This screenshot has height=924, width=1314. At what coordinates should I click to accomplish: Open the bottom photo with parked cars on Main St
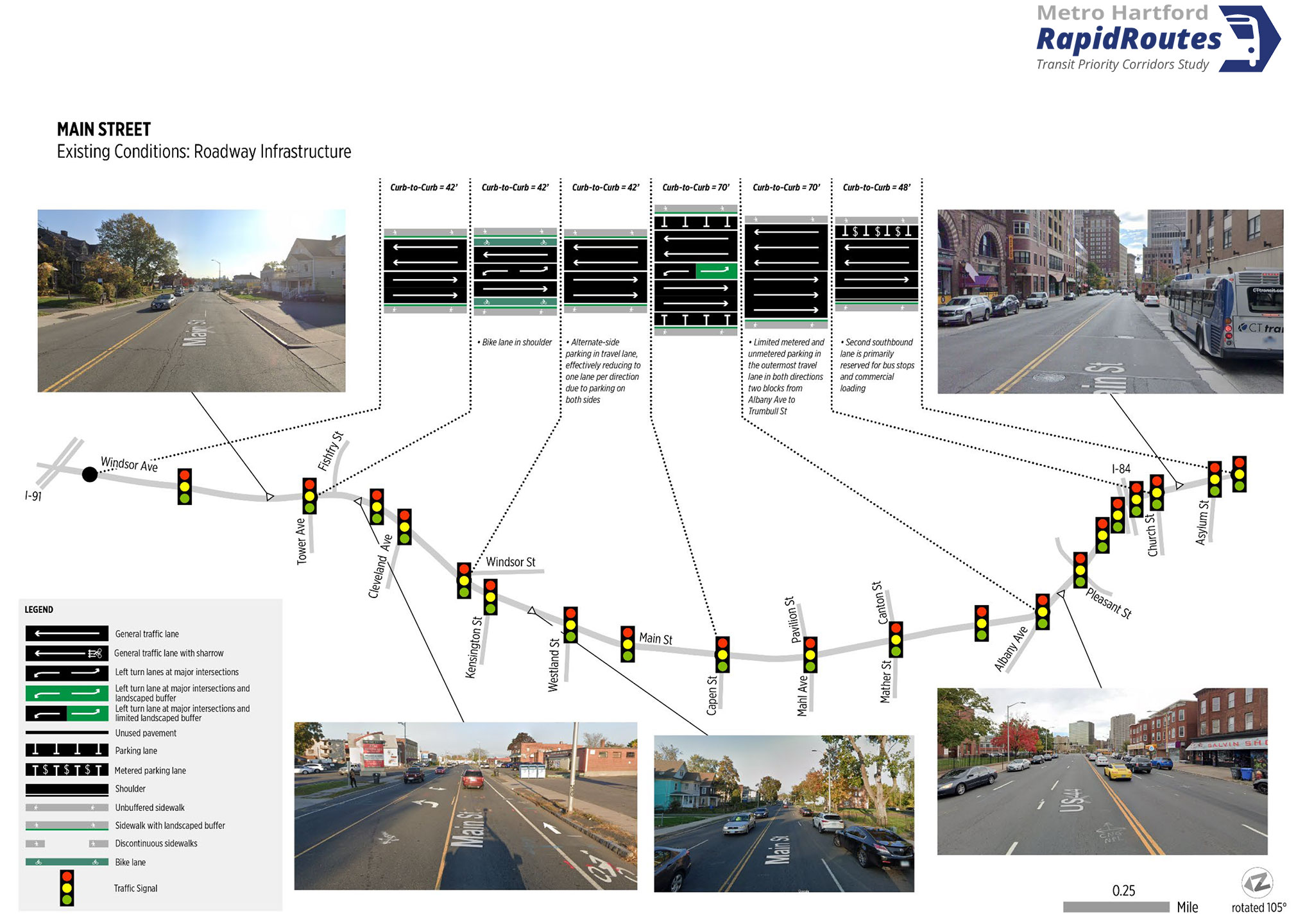pos(783,814)
